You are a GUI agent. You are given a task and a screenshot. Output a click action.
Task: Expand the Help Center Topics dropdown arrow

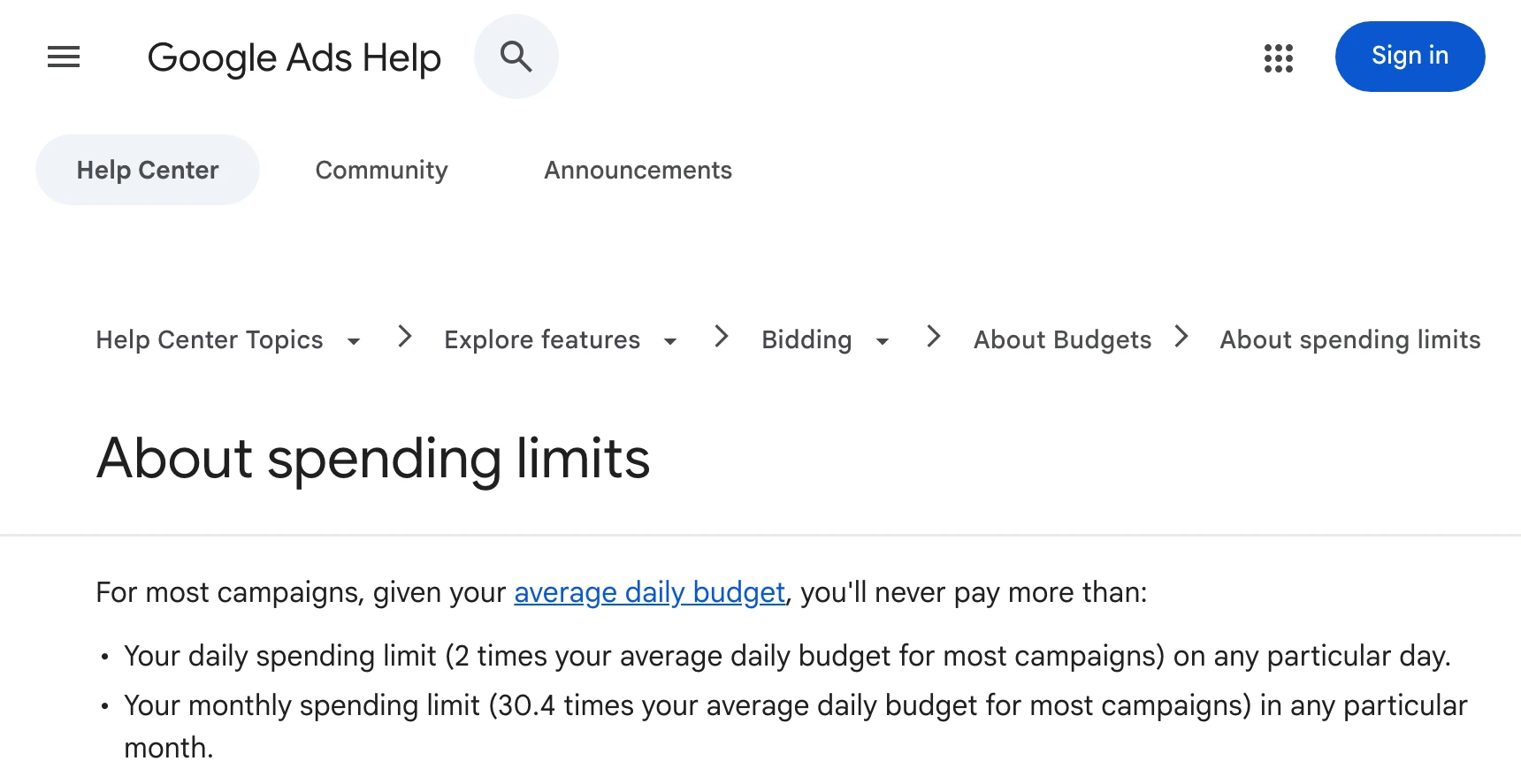click(354, 341)
